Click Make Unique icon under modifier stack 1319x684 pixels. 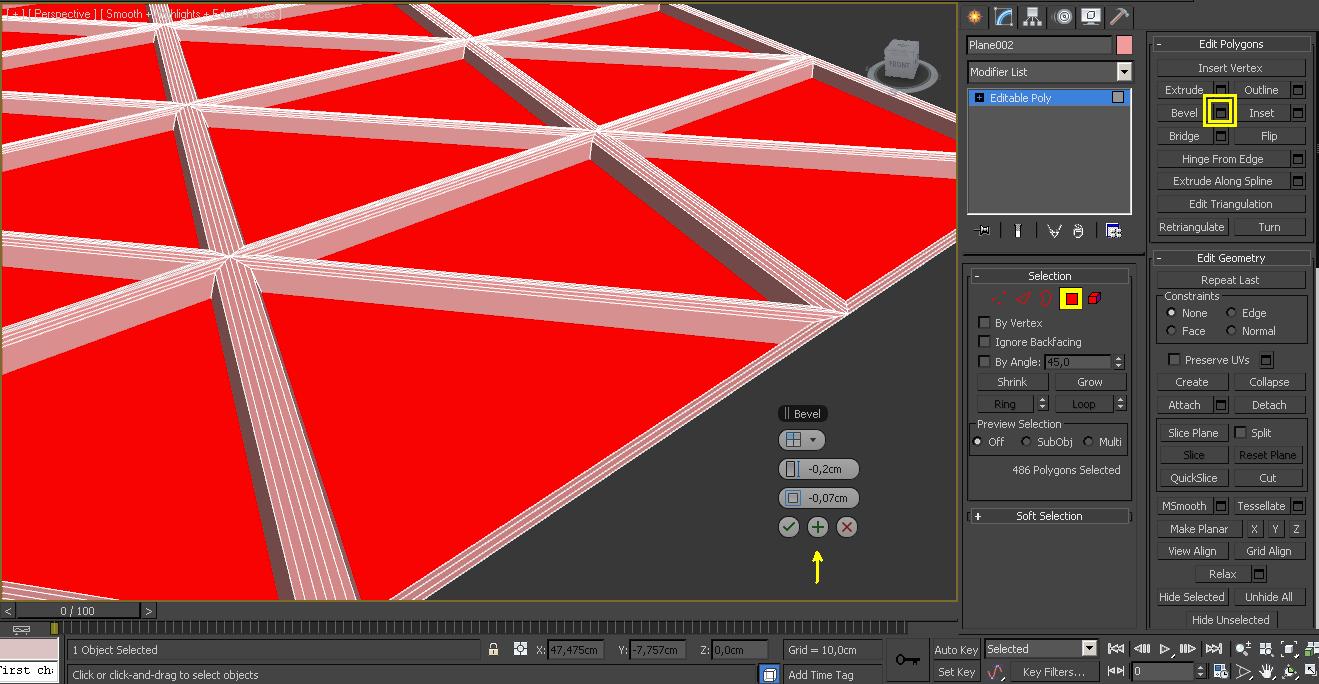pos(1054,231)
